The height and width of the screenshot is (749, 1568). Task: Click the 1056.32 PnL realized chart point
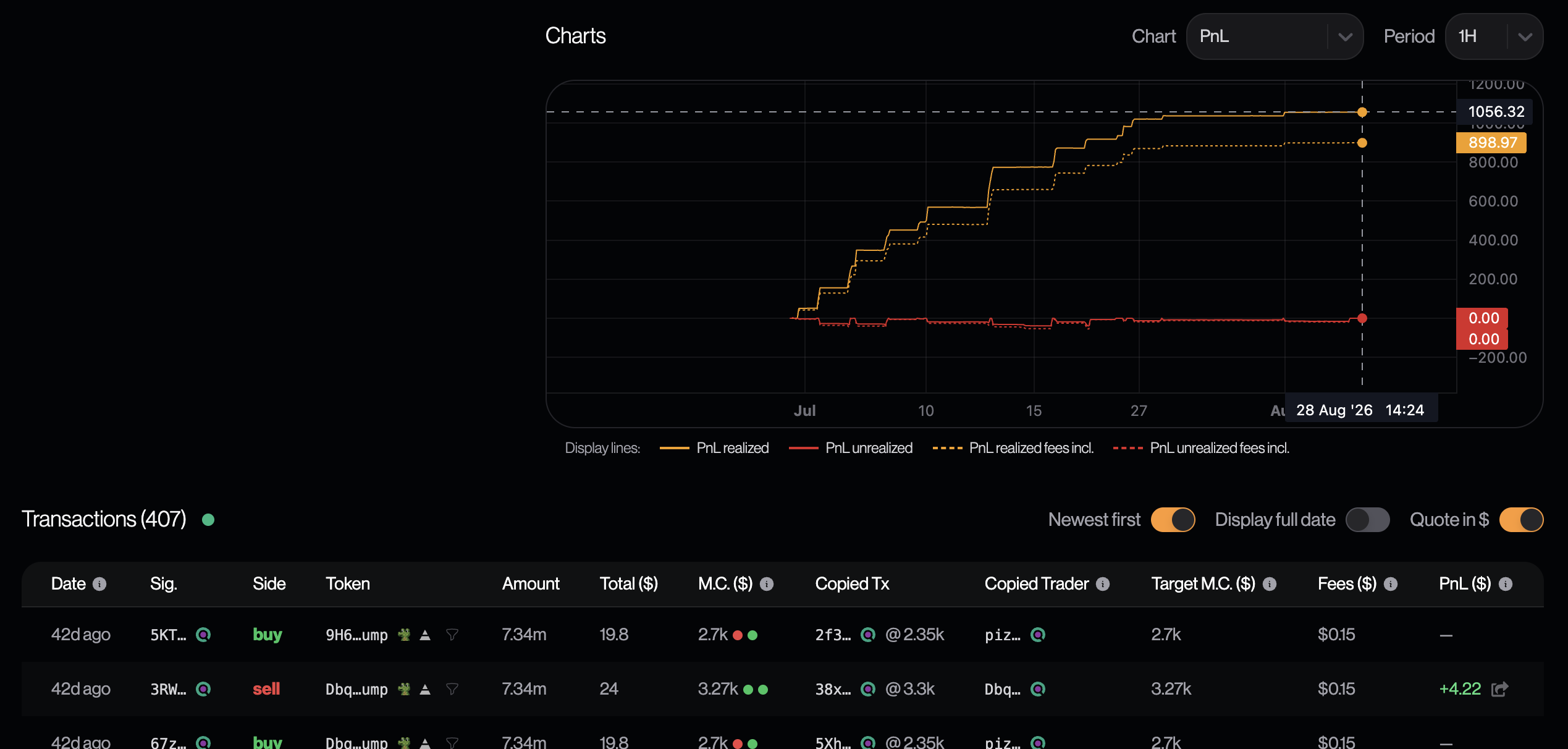pos(1362,112)
